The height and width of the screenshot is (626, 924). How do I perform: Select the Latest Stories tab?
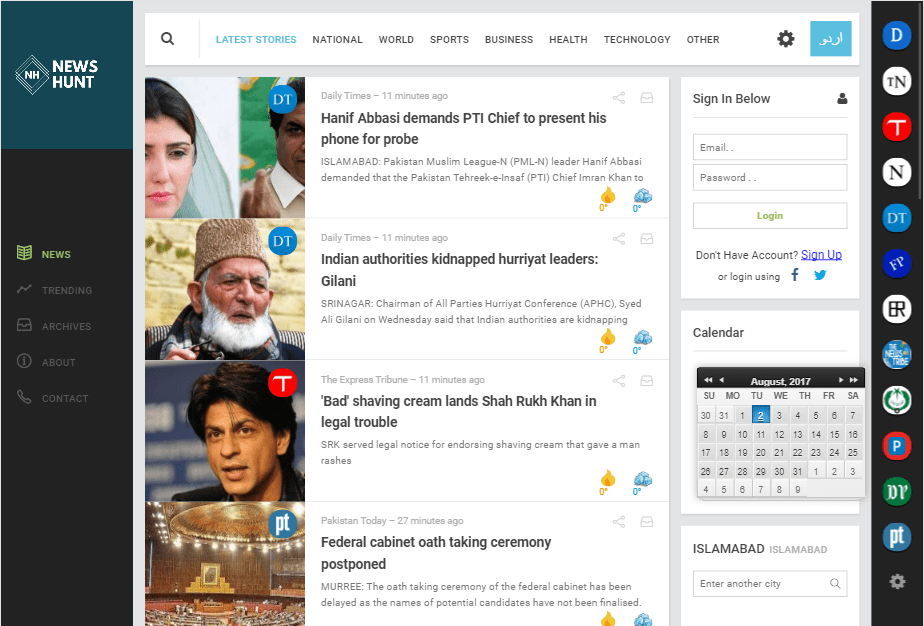(256, 39)
